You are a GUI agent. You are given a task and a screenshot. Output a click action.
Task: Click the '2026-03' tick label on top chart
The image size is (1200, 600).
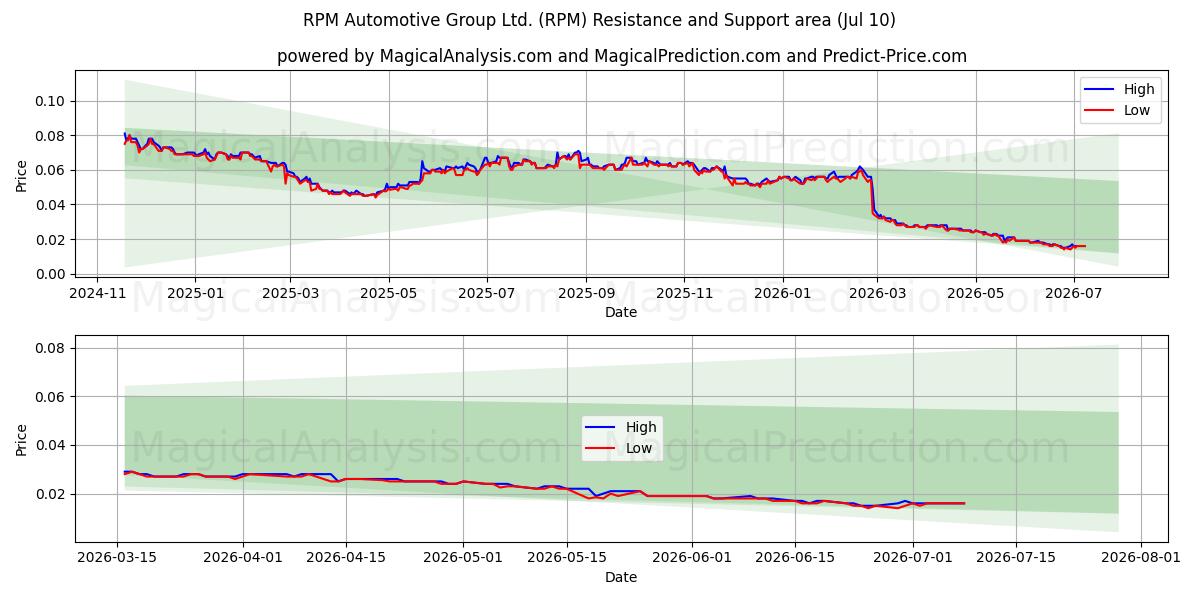(x=877, y=294)
